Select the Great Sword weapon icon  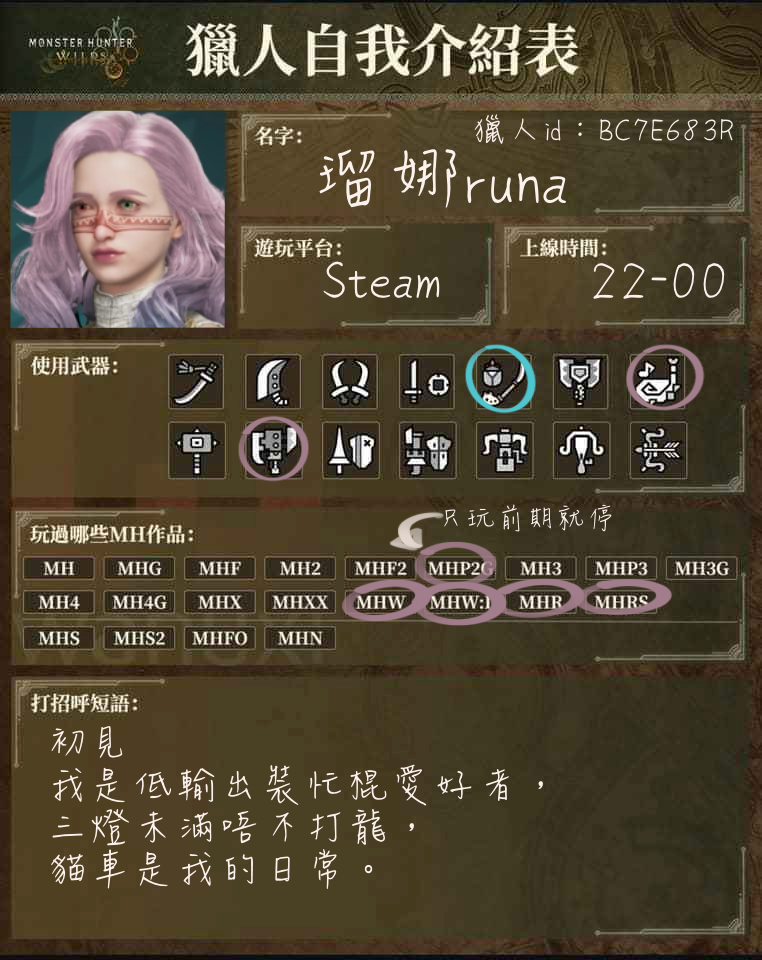(273, 381)
